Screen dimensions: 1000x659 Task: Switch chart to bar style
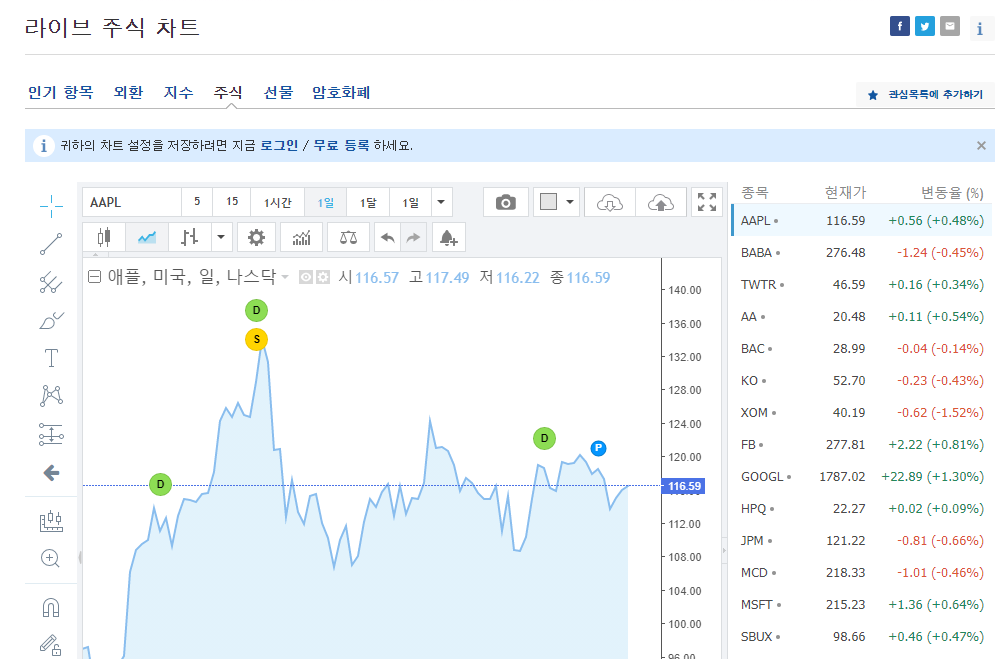click(x=189, y=238)
